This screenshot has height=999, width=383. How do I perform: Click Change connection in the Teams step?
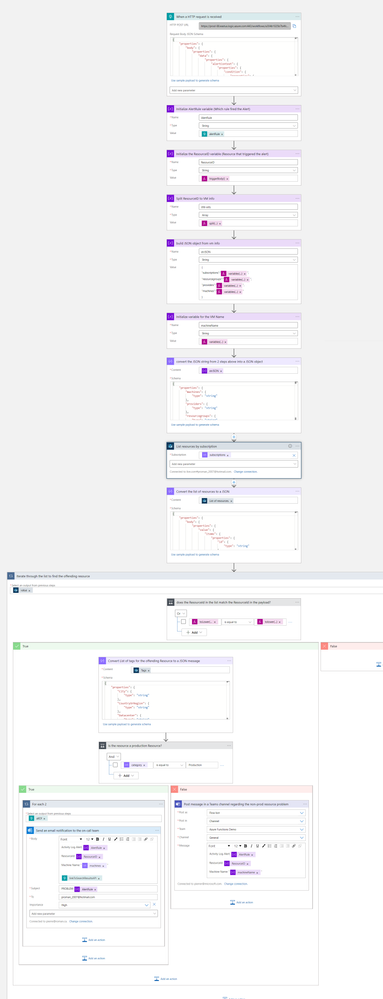235,884
